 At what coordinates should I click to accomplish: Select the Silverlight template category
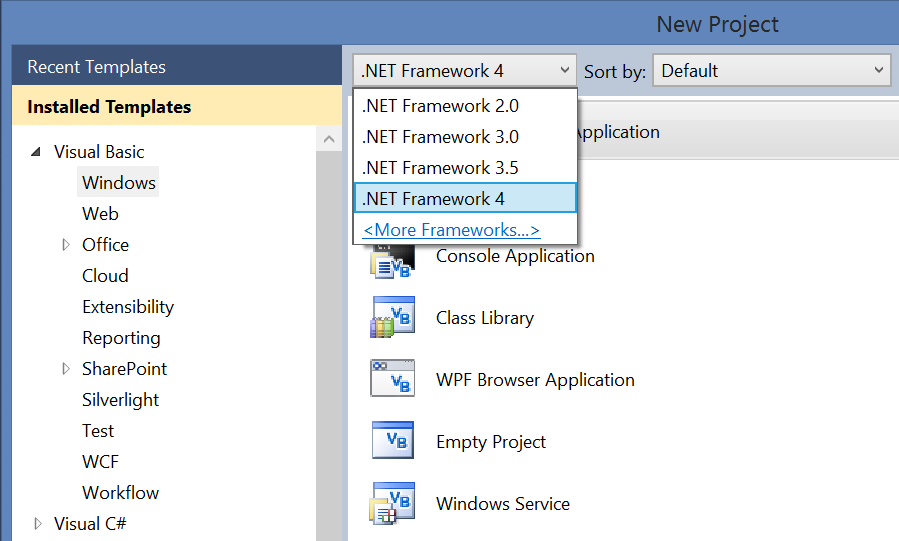pos(120,399)
